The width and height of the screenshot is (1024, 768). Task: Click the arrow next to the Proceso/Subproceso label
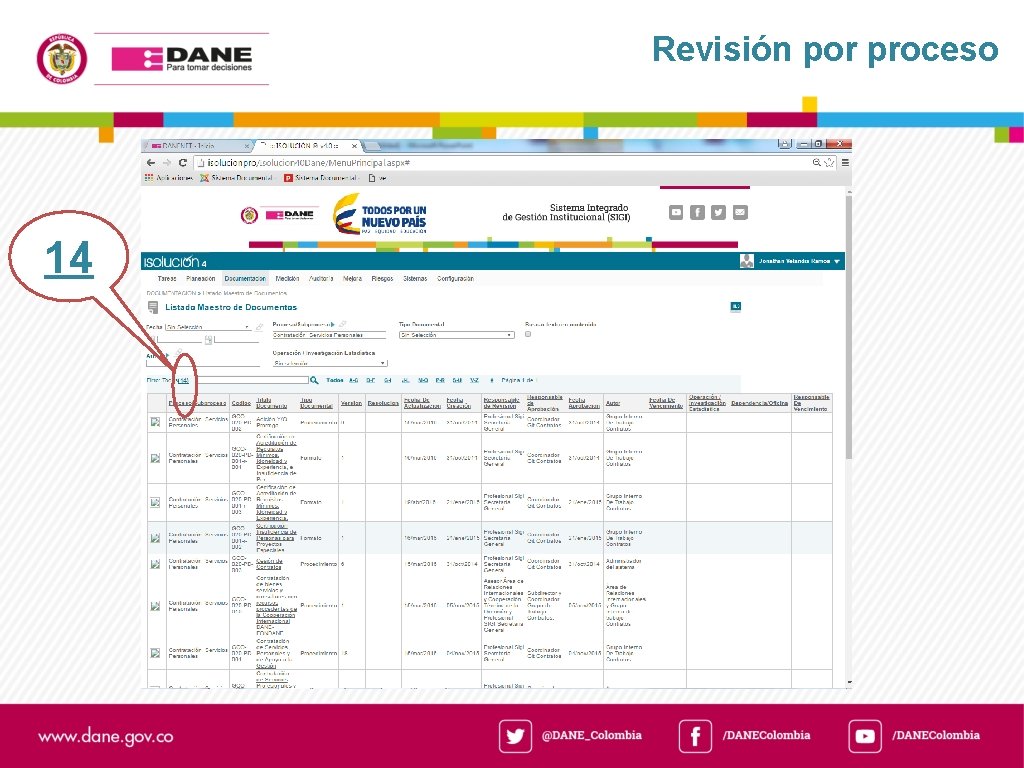(x=332, y=324)
